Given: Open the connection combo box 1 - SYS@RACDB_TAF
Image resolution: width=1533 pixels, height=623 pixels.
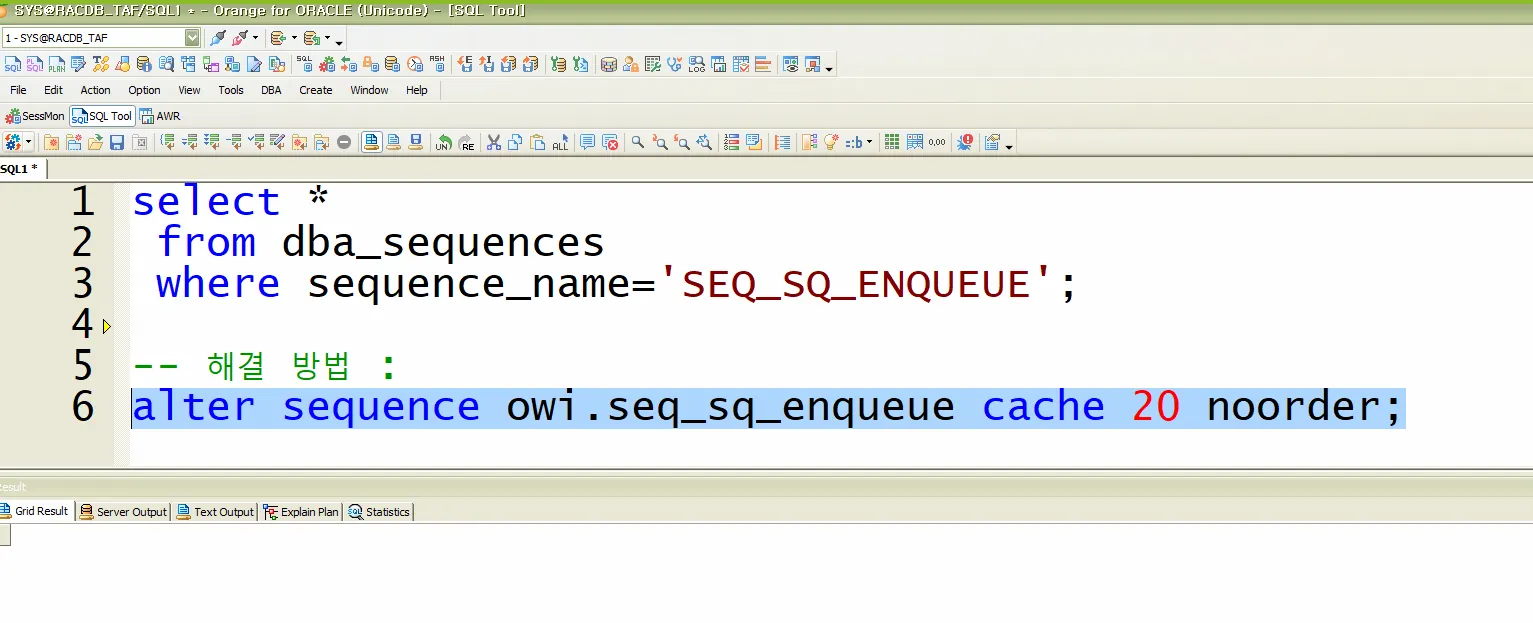Looking at the screenshot, I should click(x=101, y=38).
